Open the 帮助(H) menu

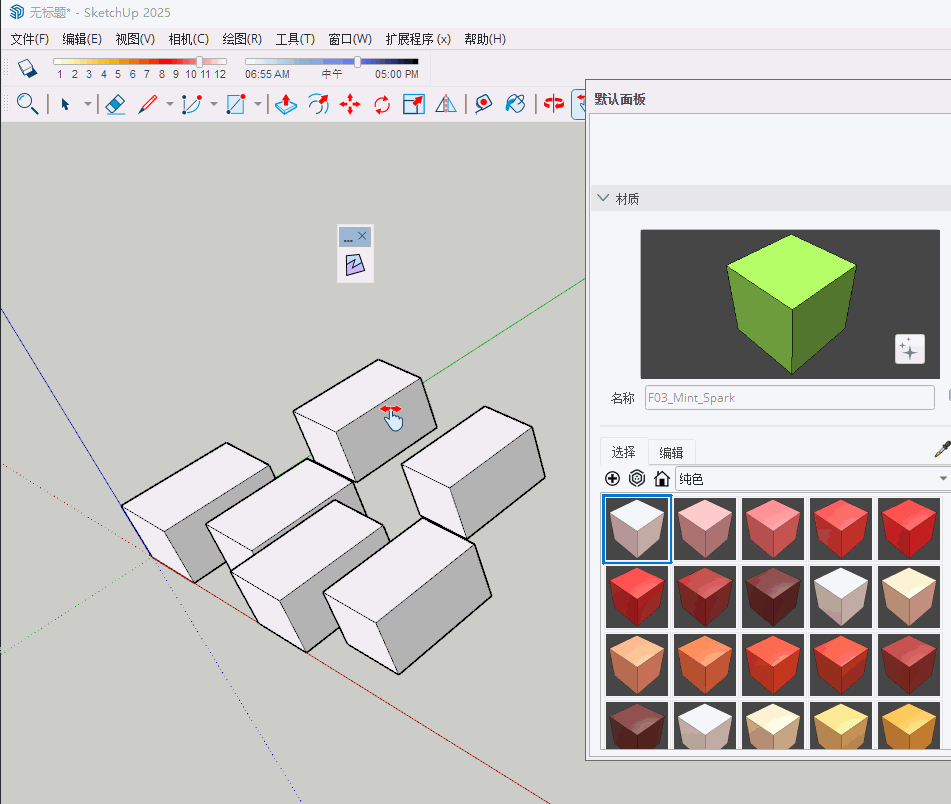click(x=485, y=39)
